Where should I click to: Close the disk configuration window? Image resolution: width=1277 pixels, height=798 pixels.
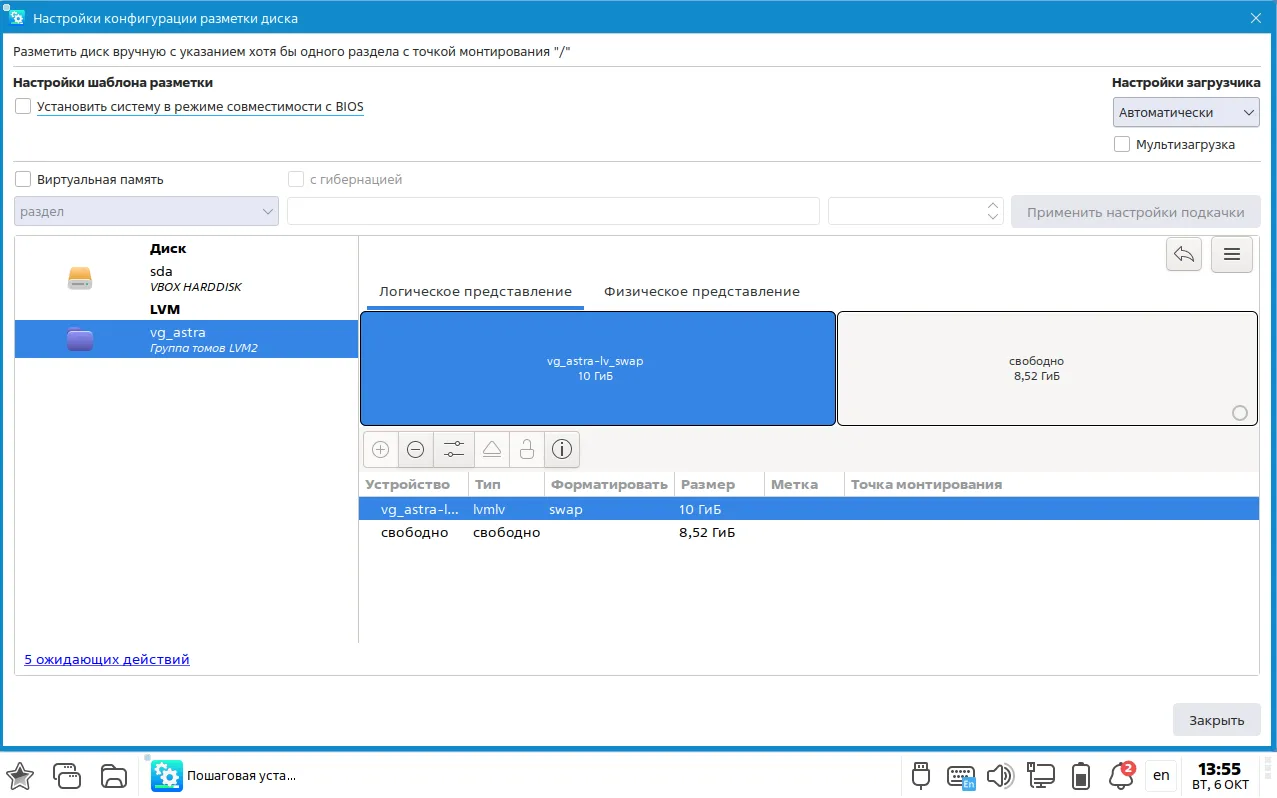pos(1256,18)
